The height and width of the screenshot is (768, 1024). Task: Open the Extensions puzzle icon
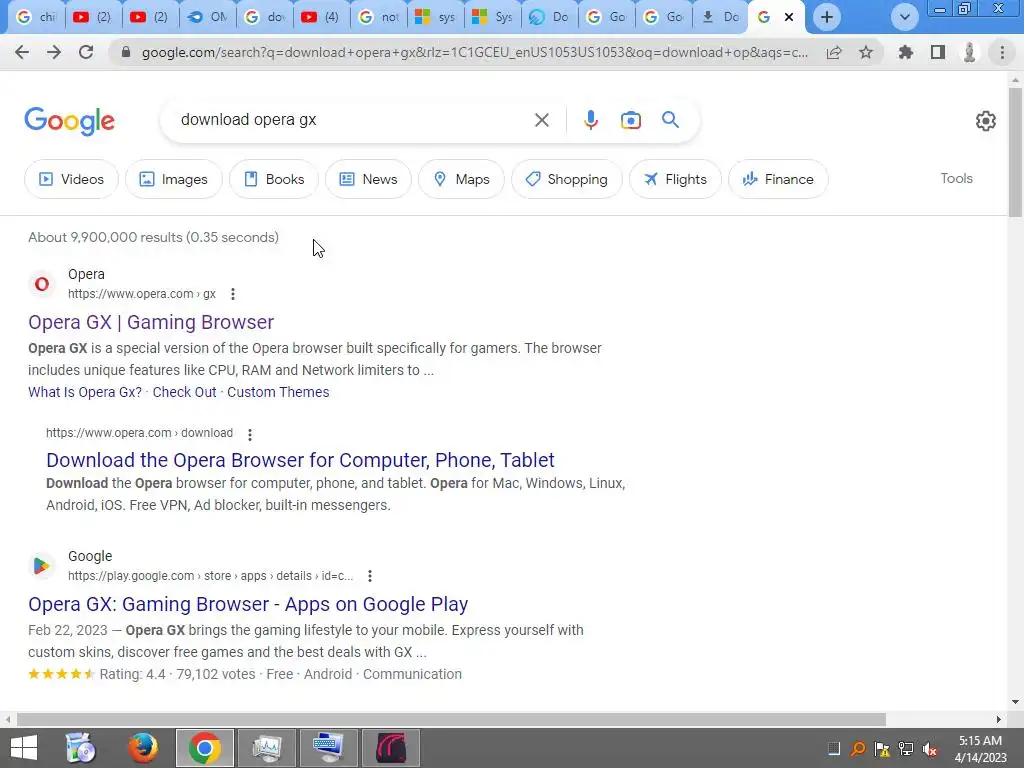click(906, 52)
